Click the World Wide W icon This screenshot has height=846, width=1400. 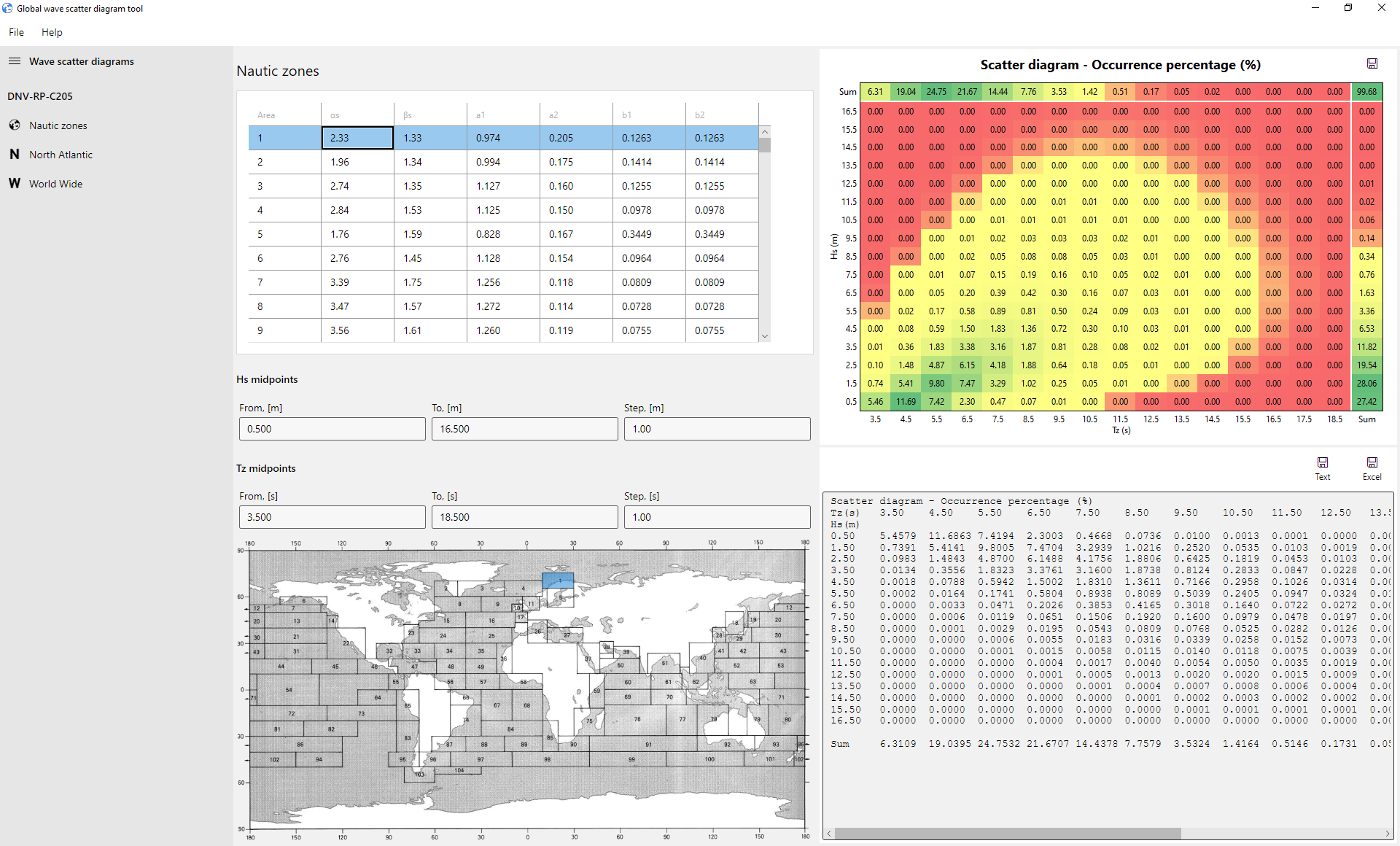[15, 184]
